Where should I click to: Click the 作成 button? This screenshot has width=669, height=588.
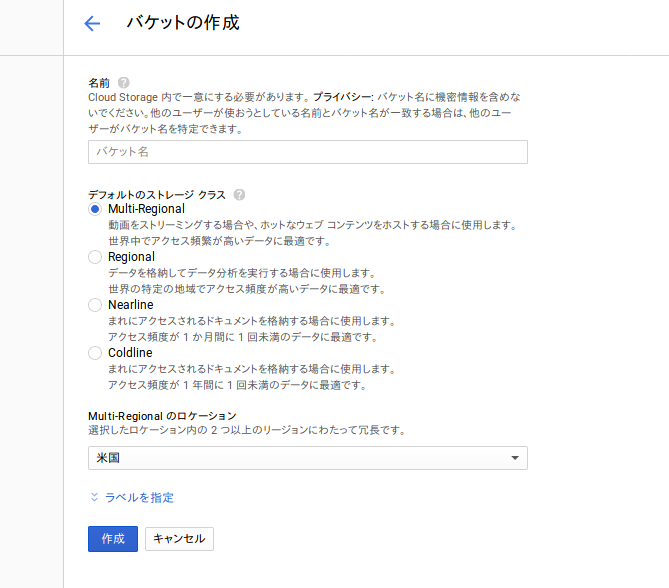pos(113,539)
